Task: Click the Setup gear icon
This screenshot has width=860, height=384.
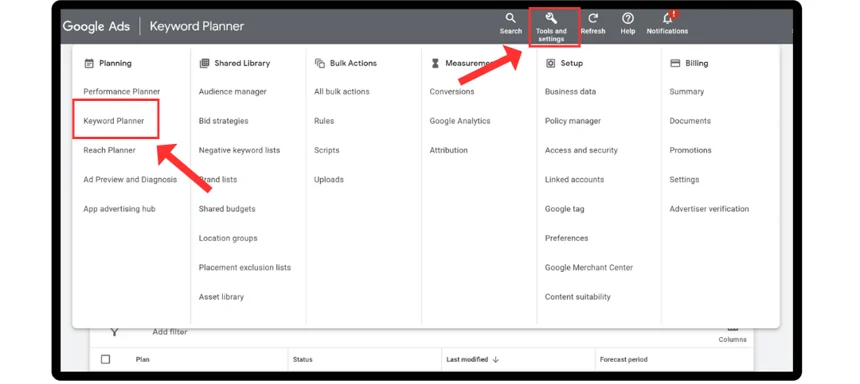Action: pyautogui.click(x=550, y=63)
